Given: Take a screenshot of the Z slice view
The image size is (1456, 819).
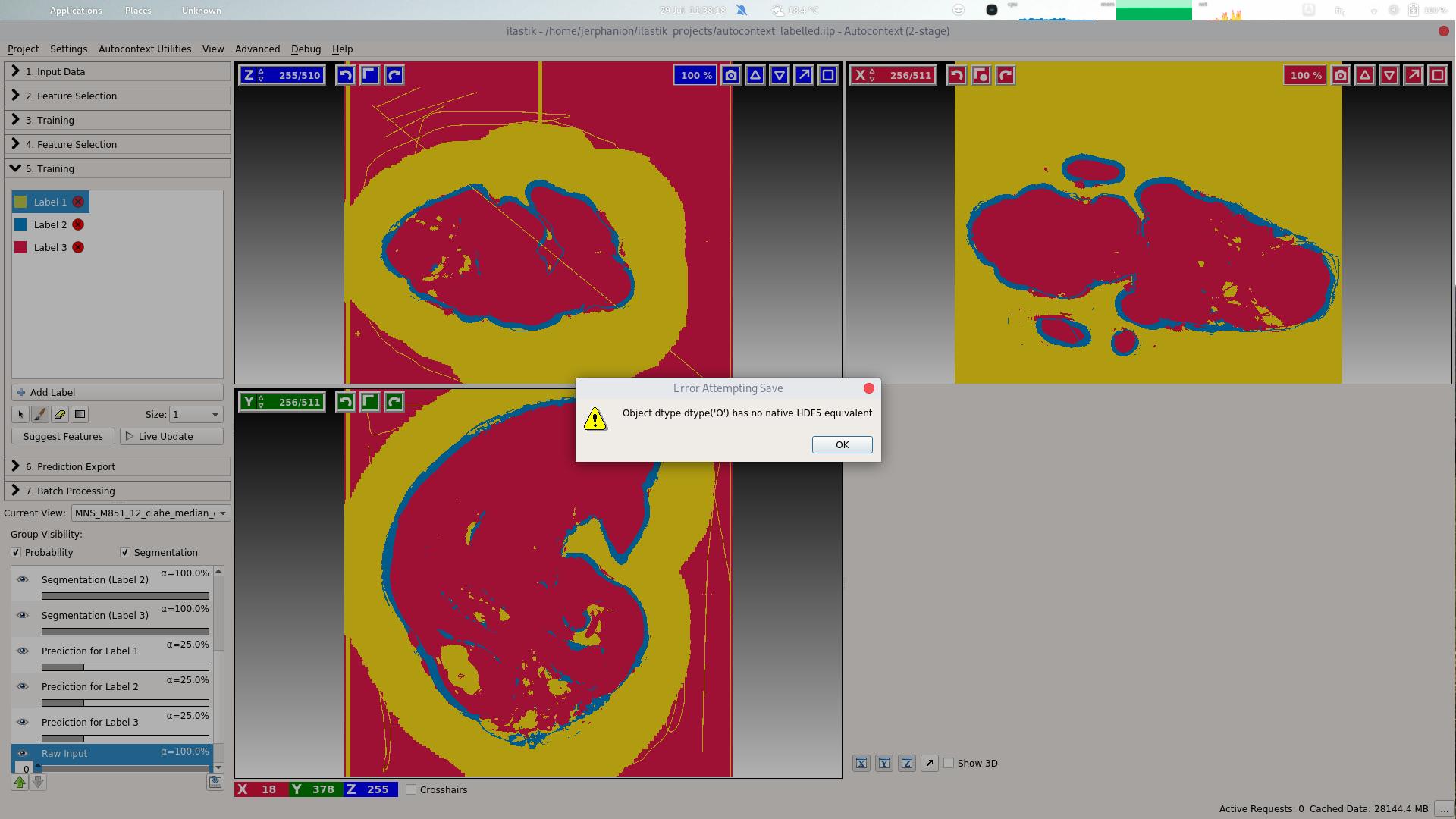Looking at the screenshot, I should [730, 75].
